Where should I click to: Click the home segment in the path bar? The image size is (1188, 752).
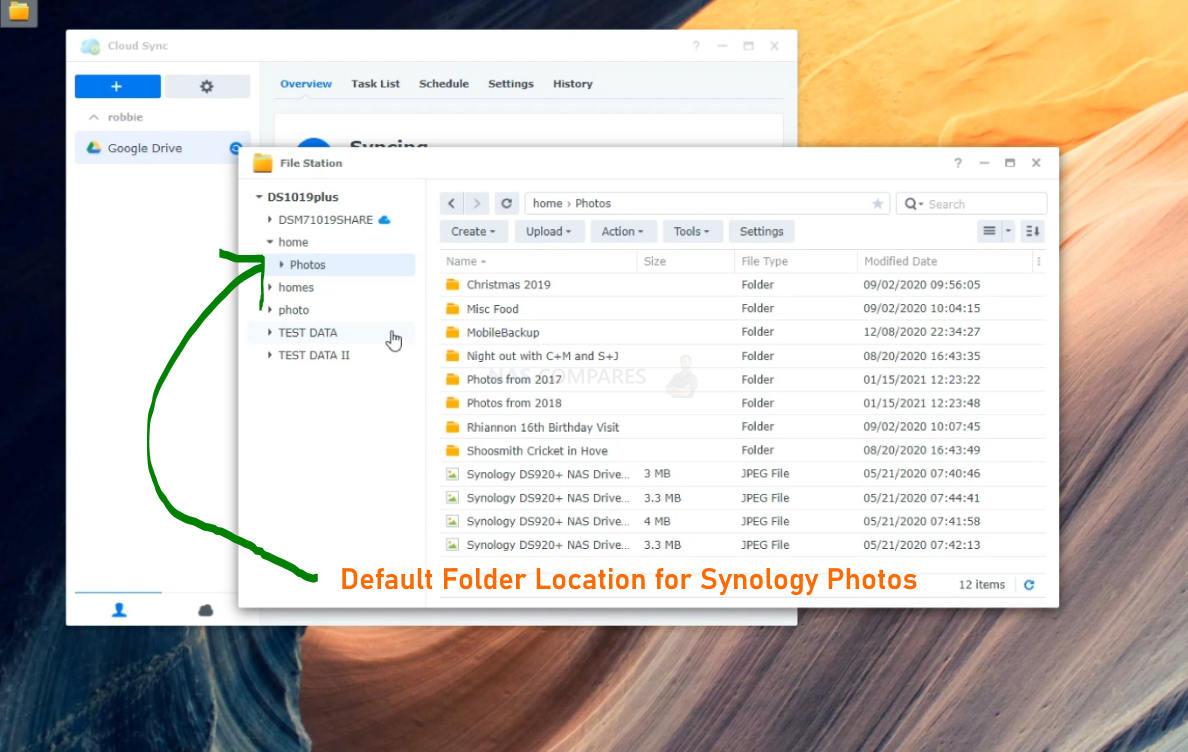[x=547, y=204]
